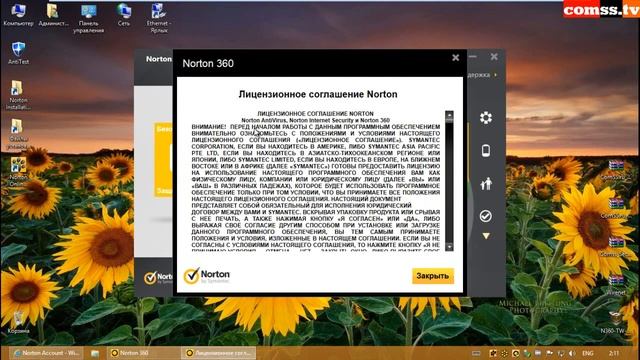Click the touch keyboard icon in the taskbar

click(x=476, y=353)
